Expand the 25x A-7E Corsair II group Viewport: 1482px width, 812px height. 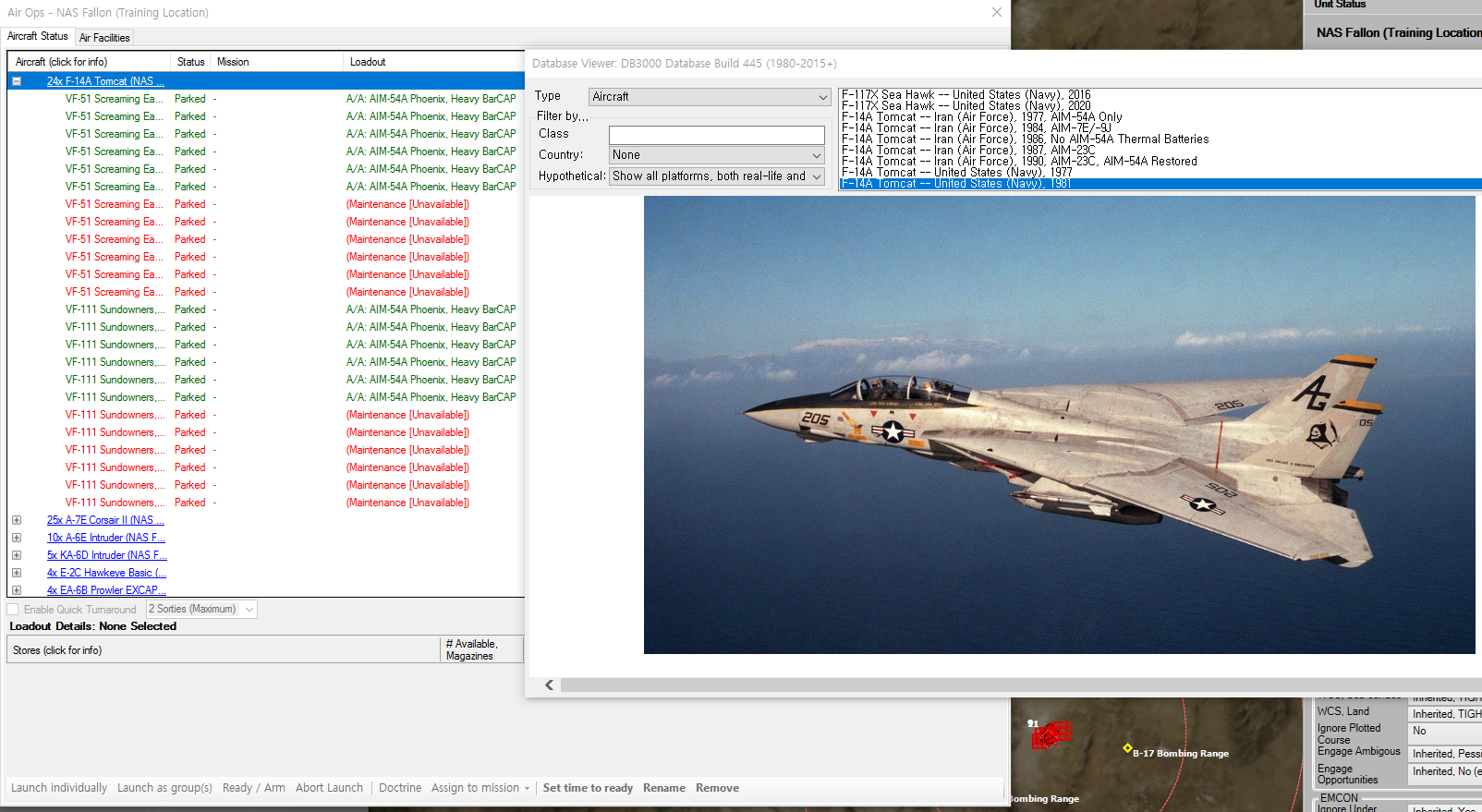[17, 520]
